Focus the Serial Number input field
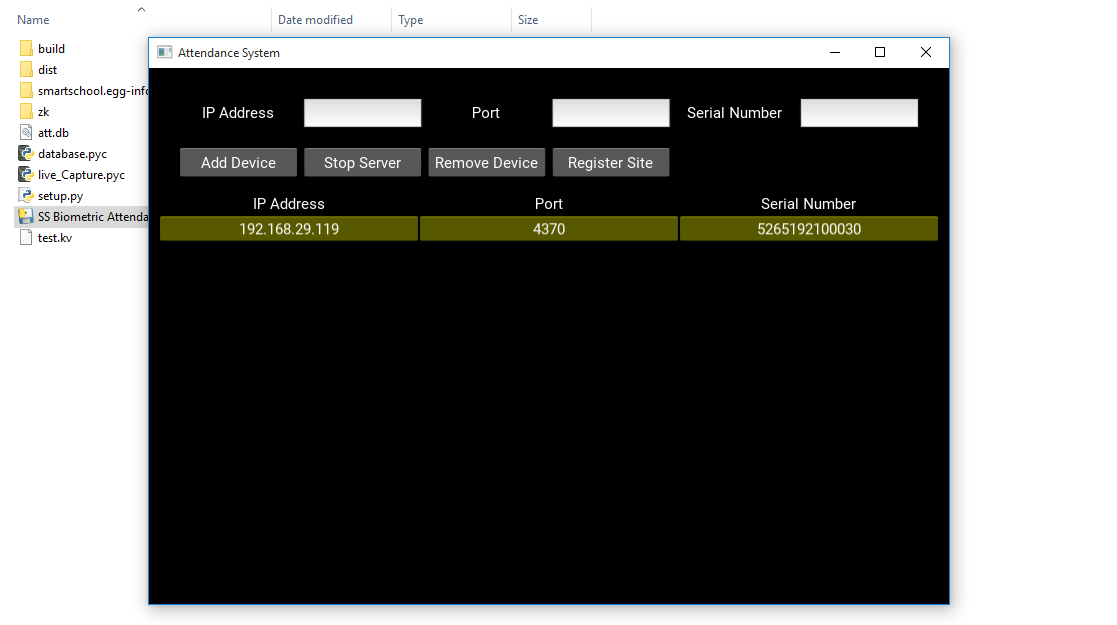Screen dimensions: 1117x625 858,113
